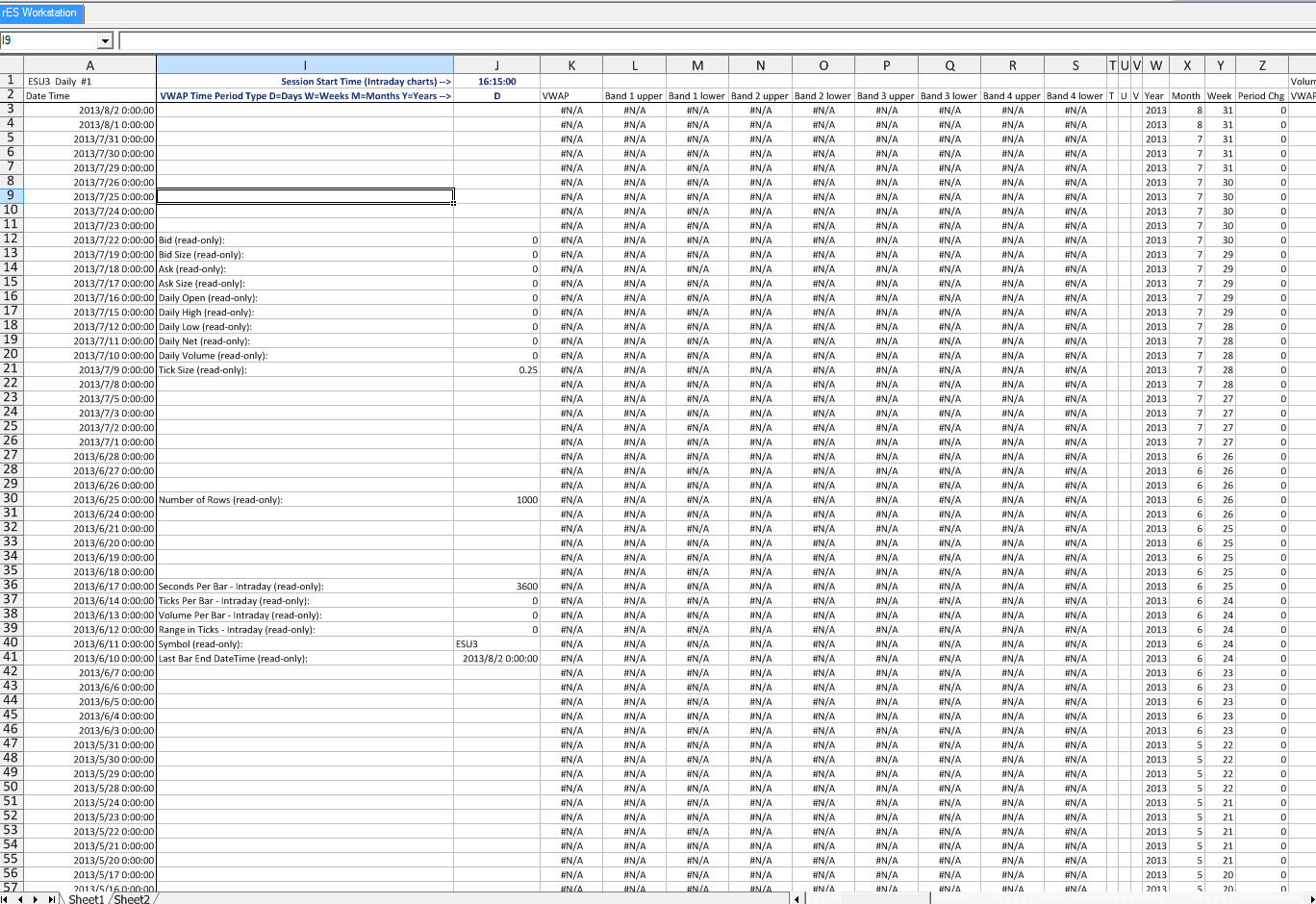Screen dimensions: 1316x904
Task: Select the 'Symbol (read-only):' label cell
Action: [x=305, y=644]
